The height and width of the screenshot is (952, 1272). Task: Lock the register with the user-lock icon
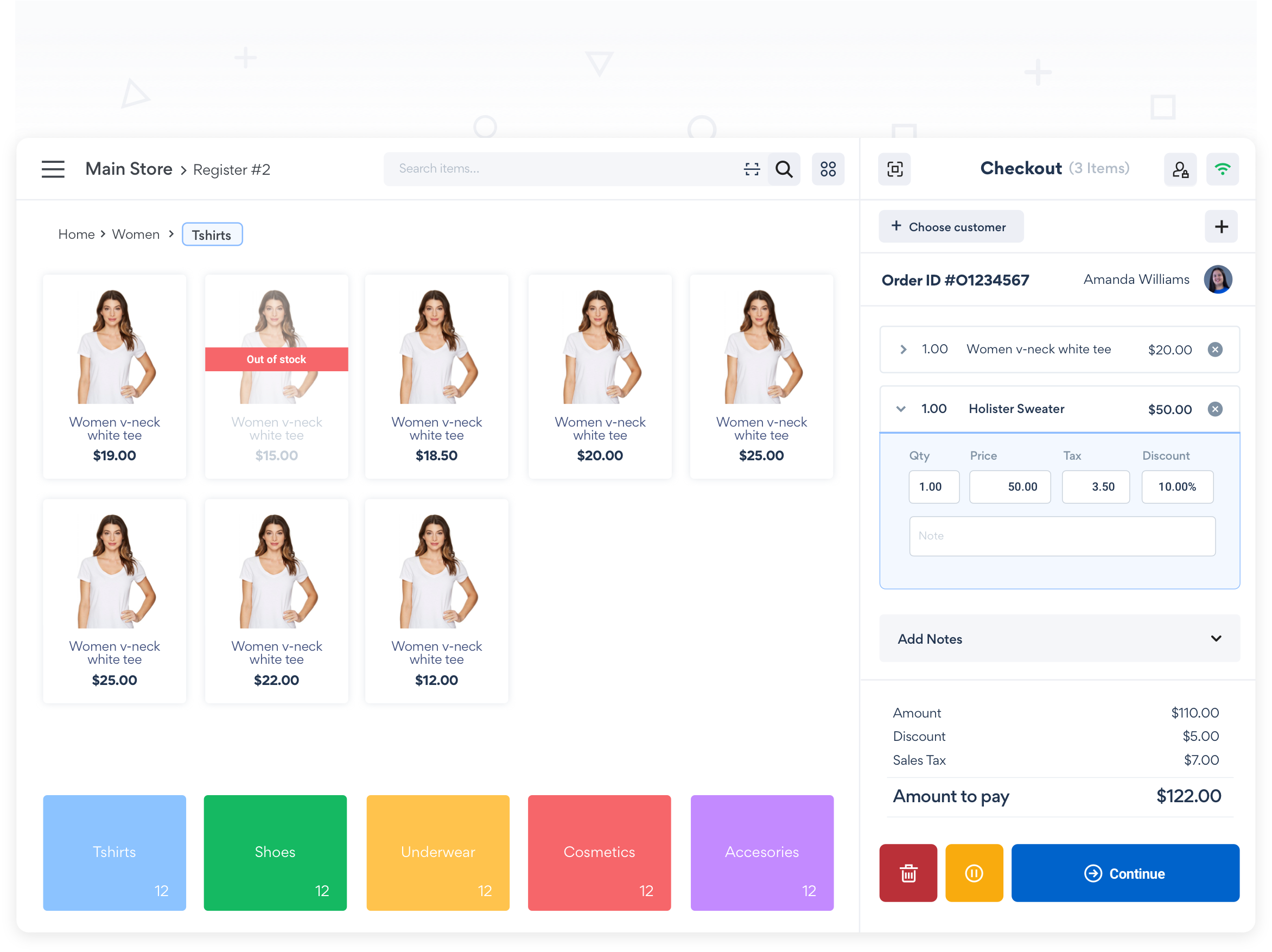[1181, 169]
